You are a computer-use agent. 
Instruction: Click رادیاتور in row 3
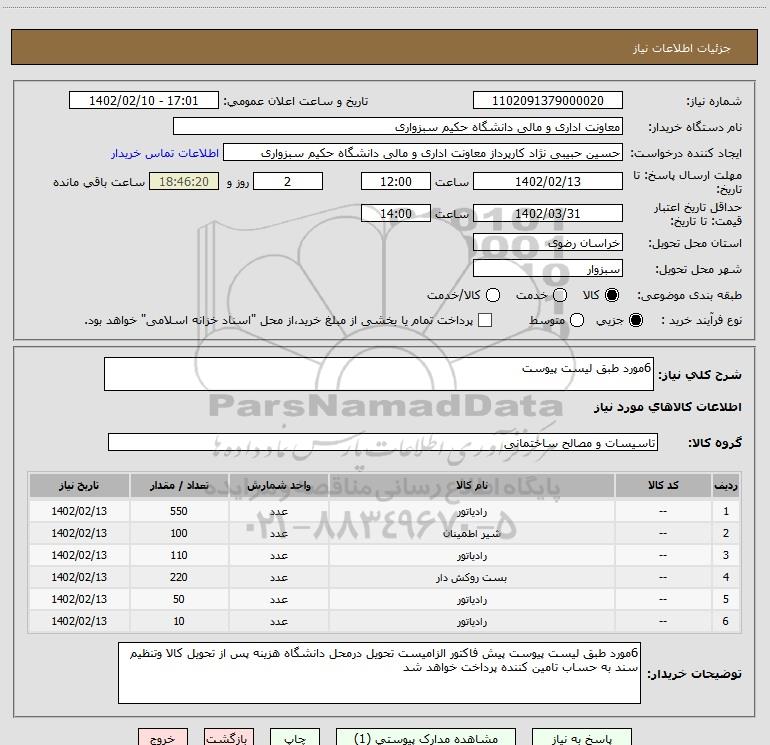472,556
